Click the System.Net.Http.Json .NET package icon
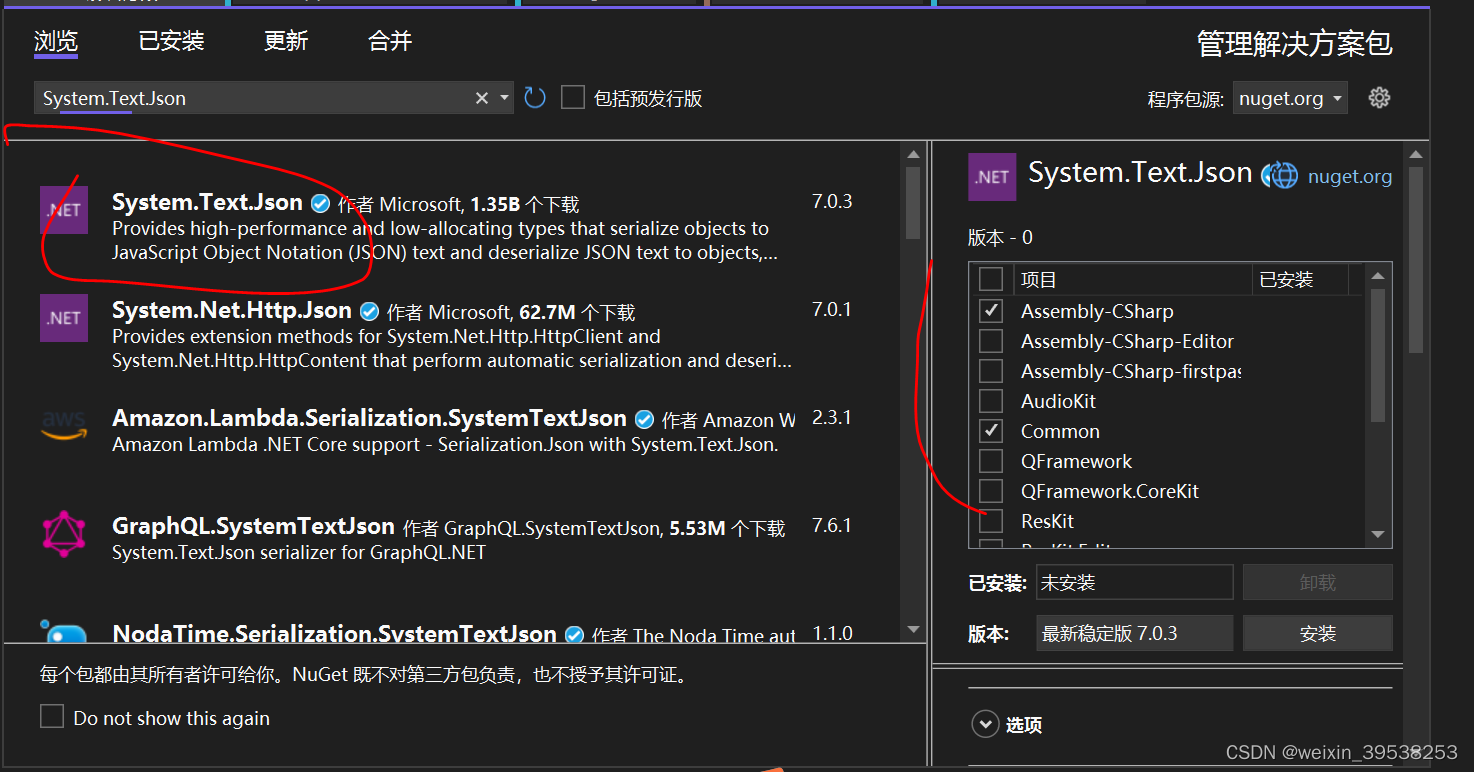The width and height of the screenshot is (1474, 772). pyautogui.click(x=63, y=318)
